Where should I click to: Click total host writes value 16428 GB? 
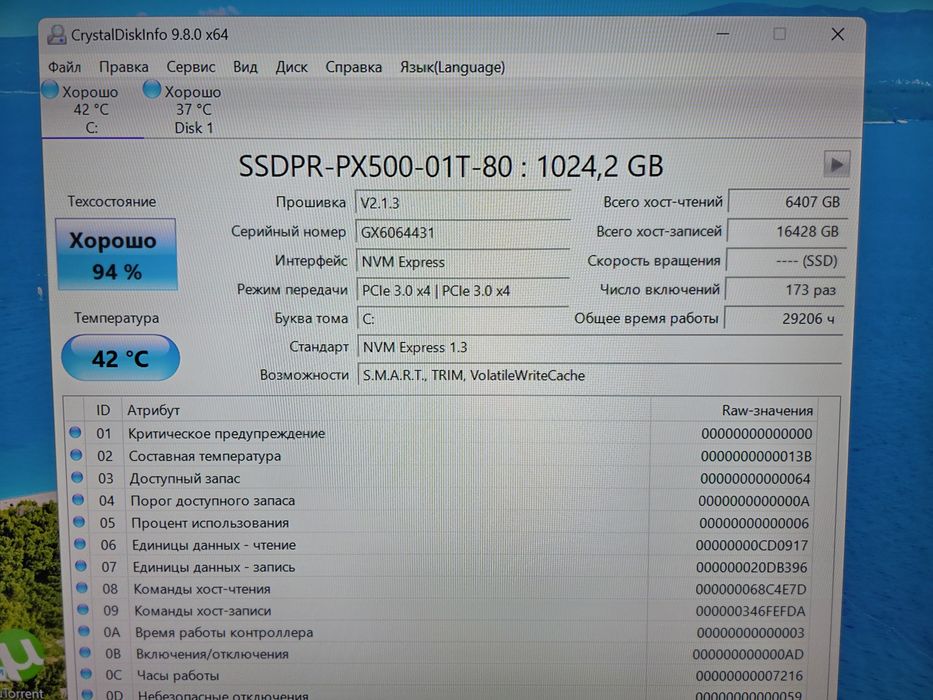coord(787,231)
